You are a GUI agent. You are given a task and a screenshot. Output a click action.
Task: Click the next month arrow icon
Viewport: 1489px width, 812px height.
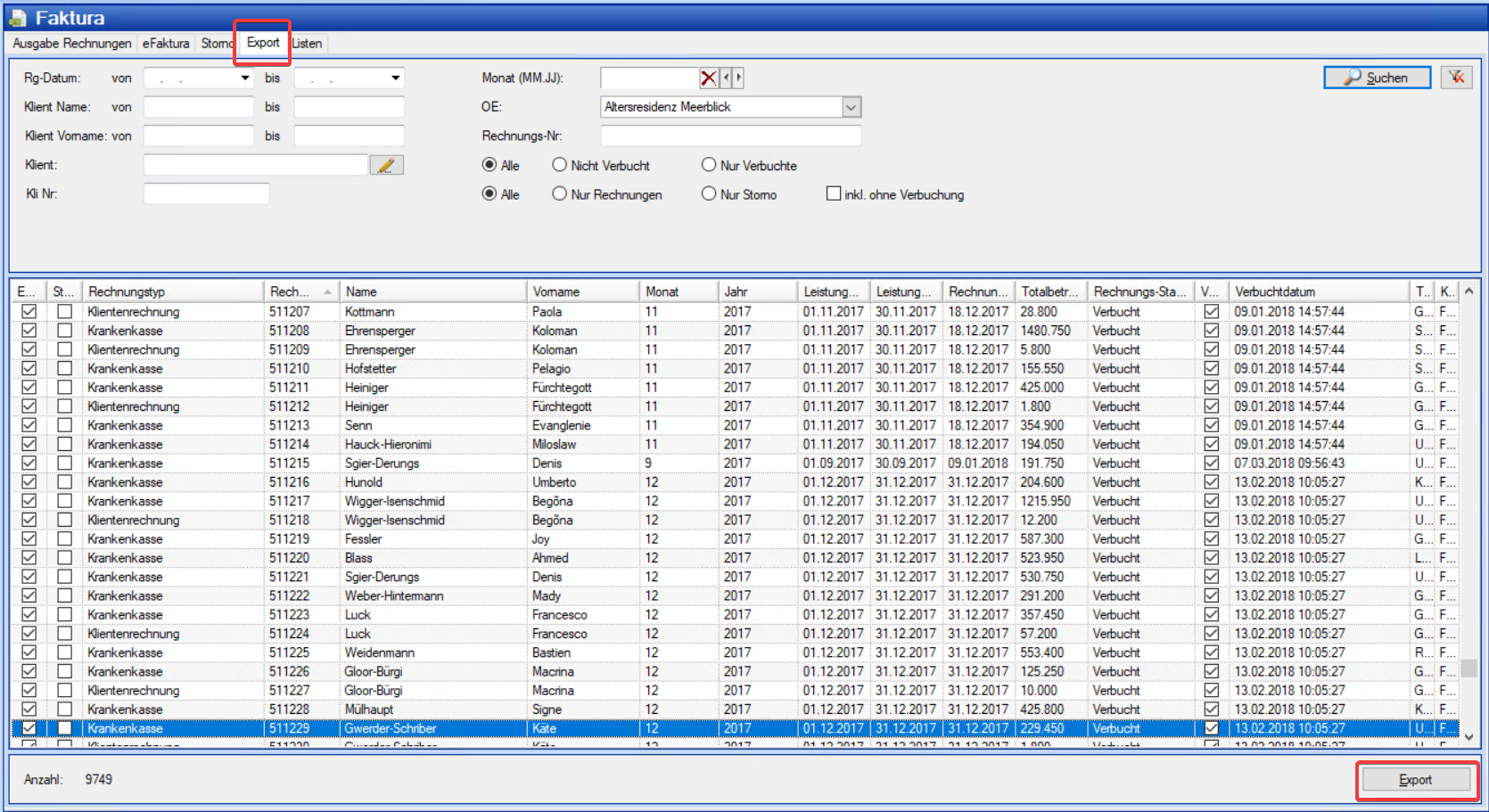[x=738, y=78]
